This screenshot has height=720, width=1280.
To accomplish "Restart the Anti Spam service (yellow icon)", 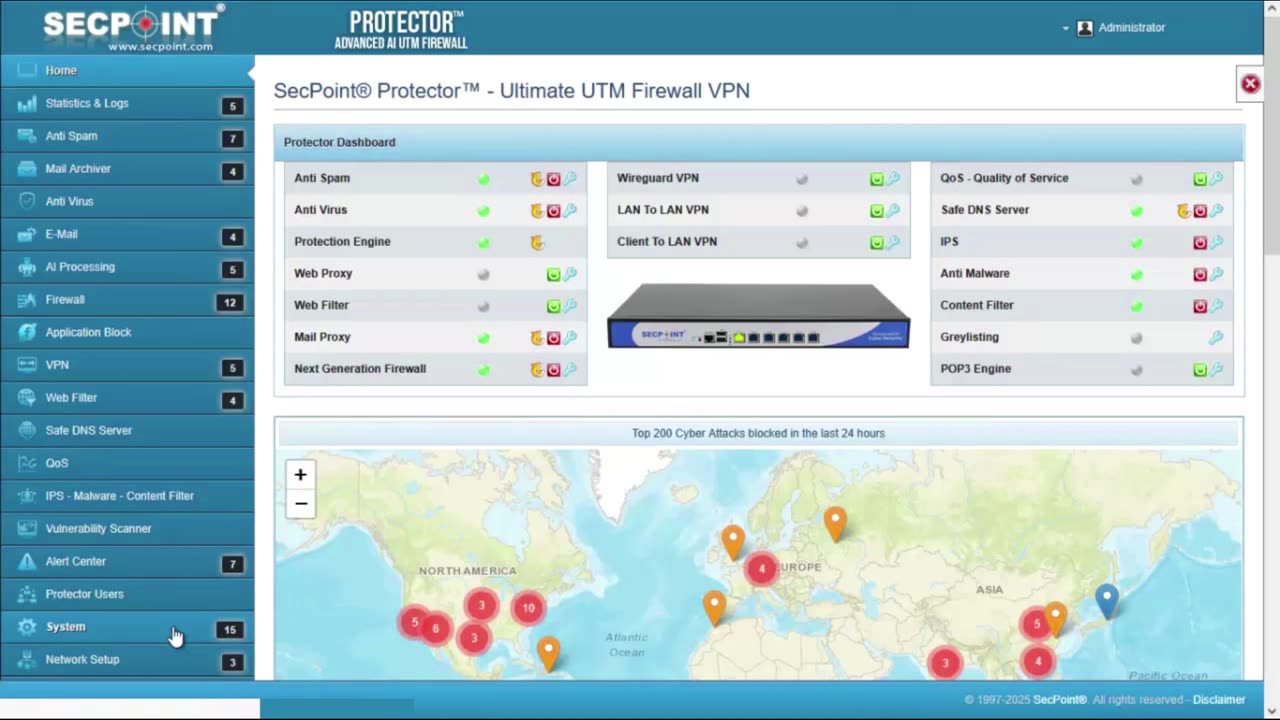I will pos(537,179).
